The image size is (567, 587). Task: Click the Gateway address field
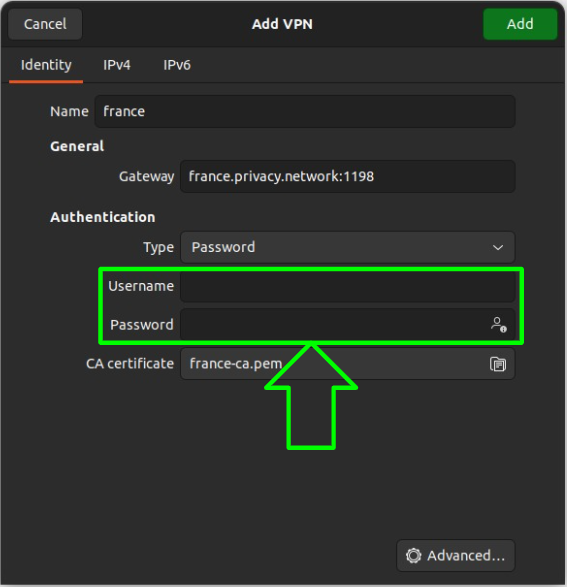tap(348, 176)
